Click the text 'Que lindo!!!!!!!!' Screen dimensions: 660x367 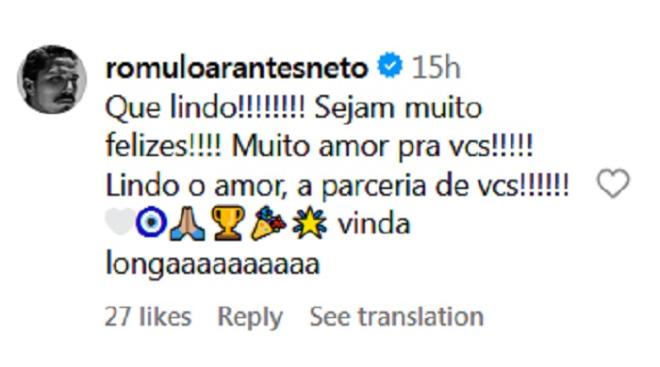[x=205, y=109]
